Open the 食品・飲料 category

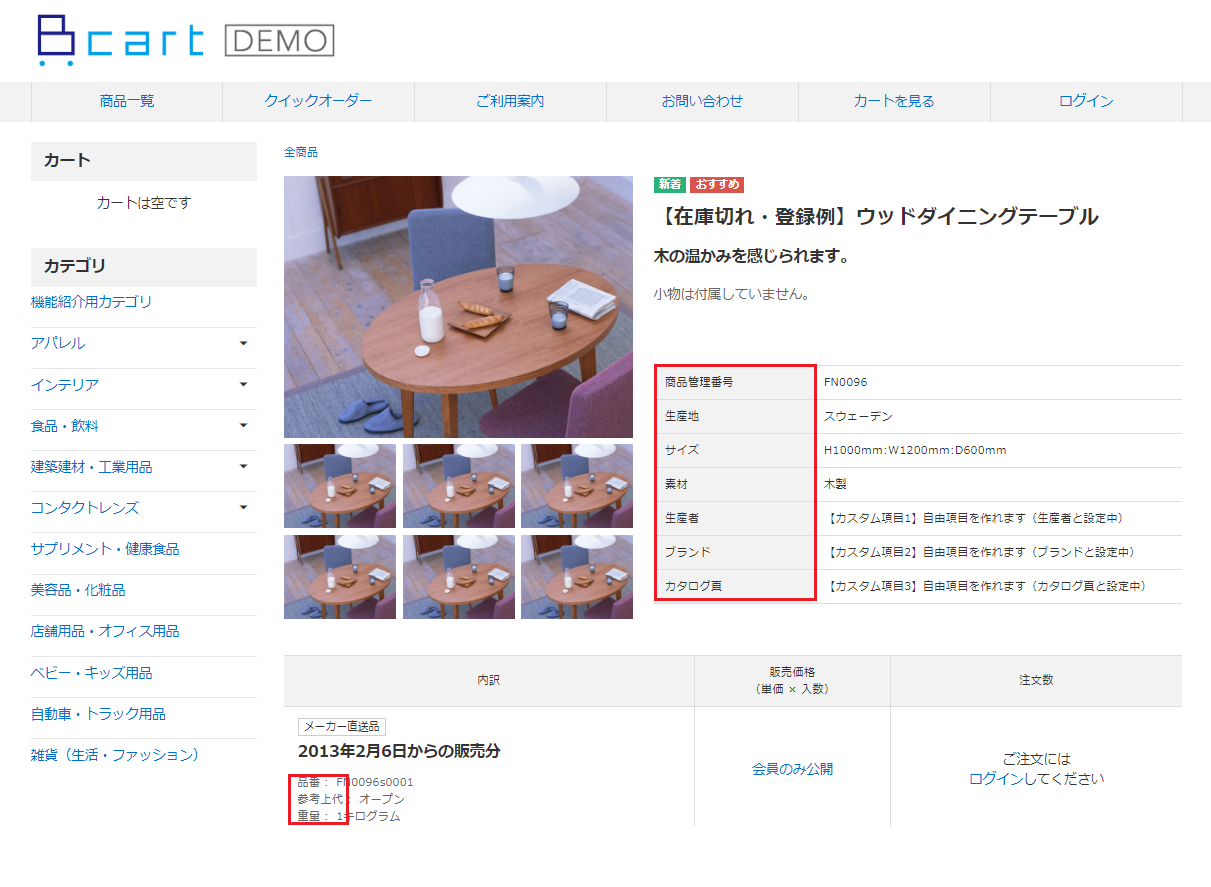point(65,426)
